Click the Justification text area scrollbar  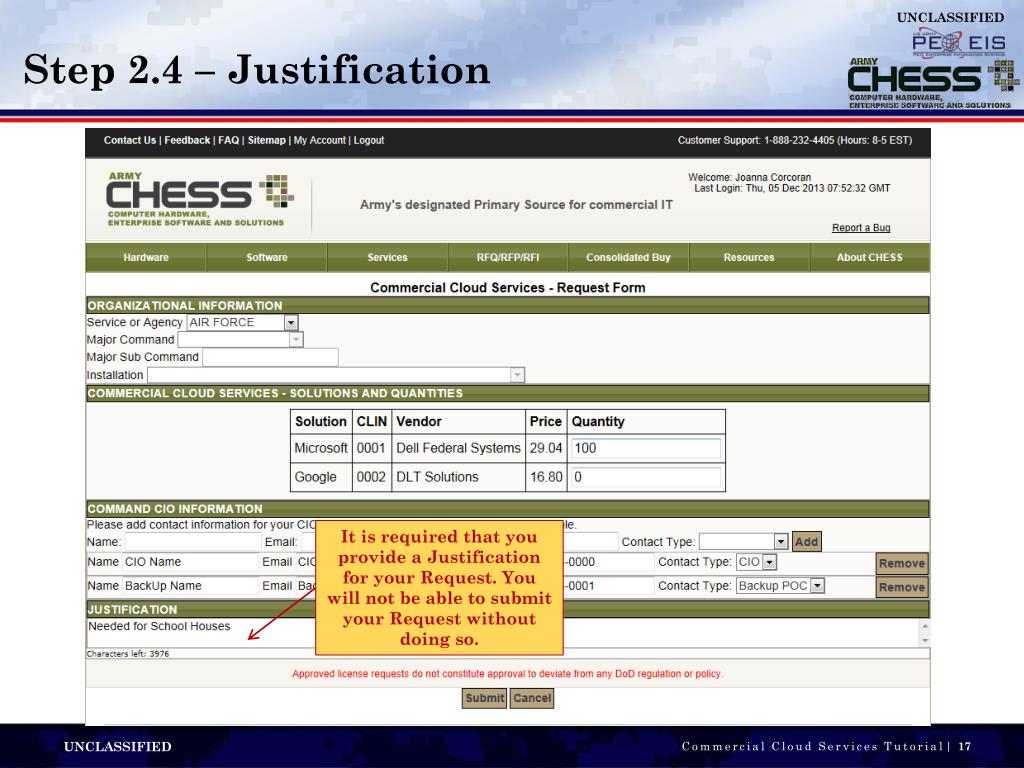tap(925, 633)
